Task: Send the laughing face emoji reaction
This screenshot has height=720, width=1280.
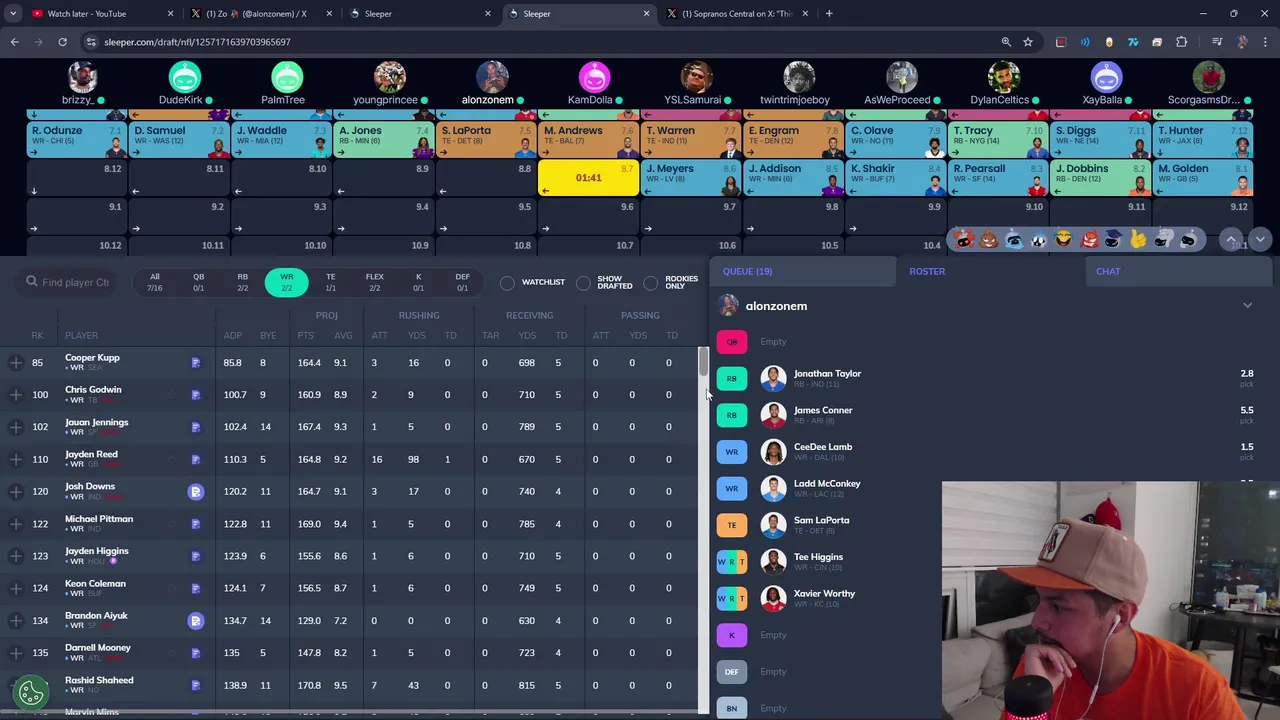Action: pos(1063,239)
